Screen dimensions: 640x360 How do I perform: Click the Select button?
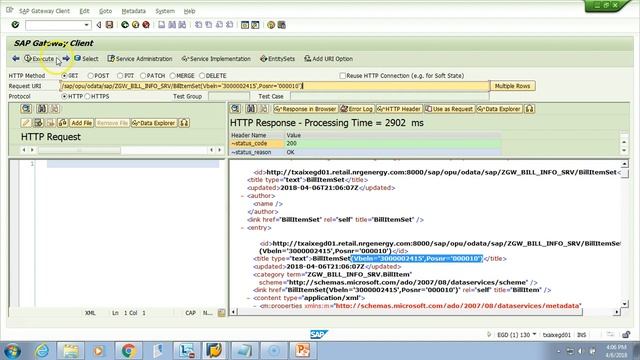(86, 59)
